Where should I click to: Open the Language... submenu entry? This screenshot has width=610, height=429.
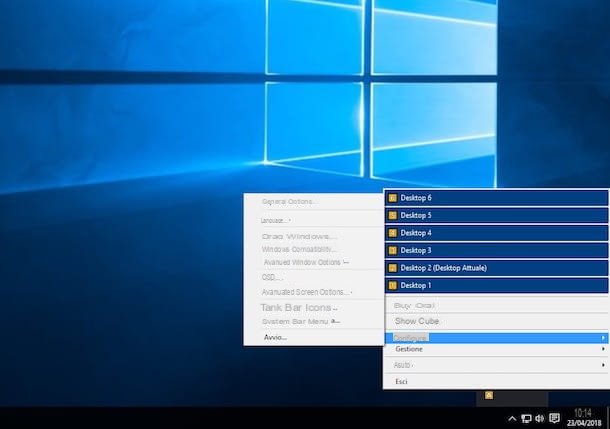314,221
